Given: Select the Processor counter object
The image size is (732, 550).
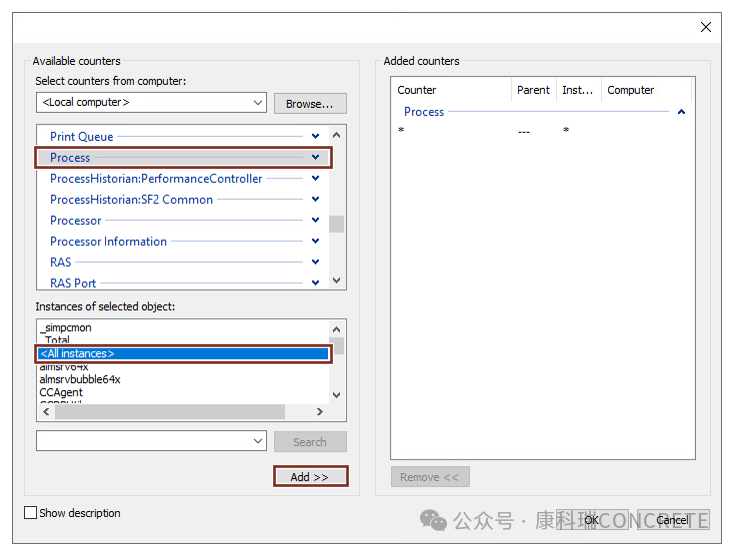Looking at the screenshot, I should tap(76, 220).
